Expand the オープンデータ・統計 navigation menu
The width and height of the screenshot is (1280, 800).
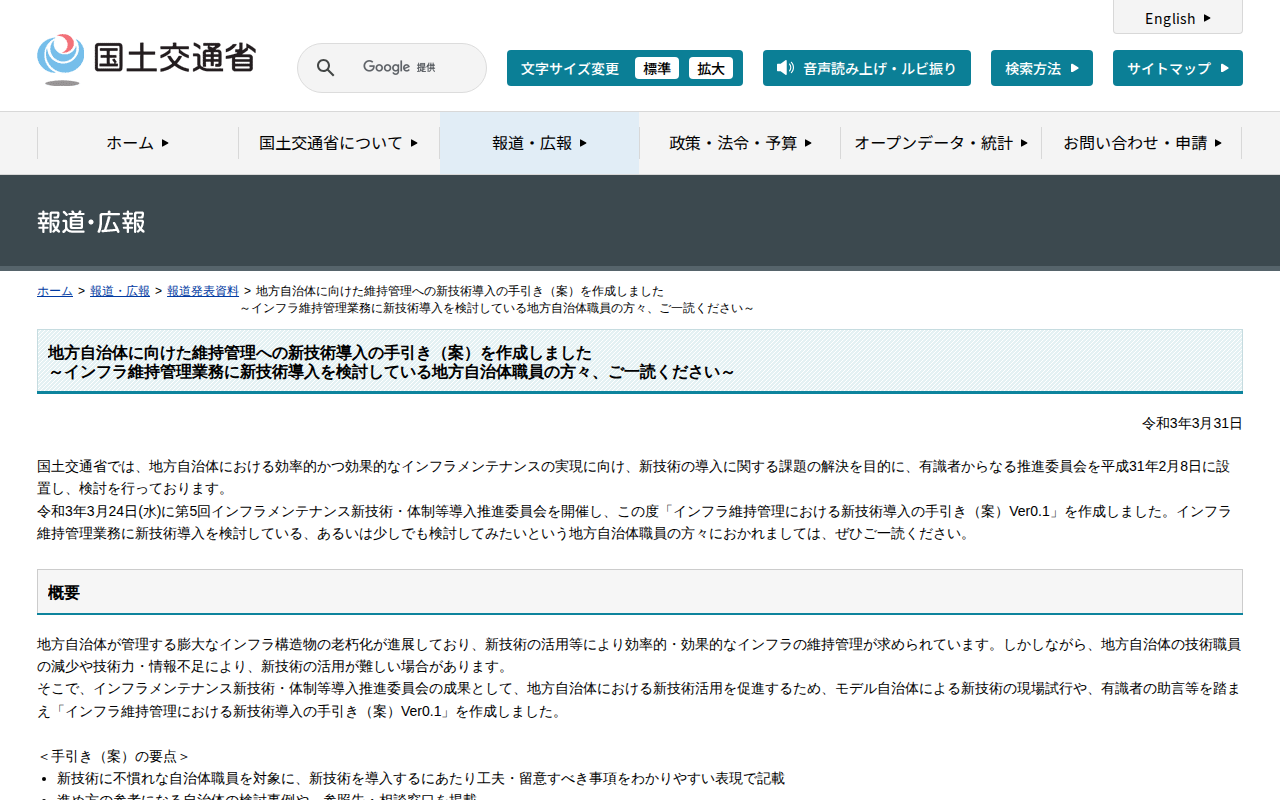point(940,143)
